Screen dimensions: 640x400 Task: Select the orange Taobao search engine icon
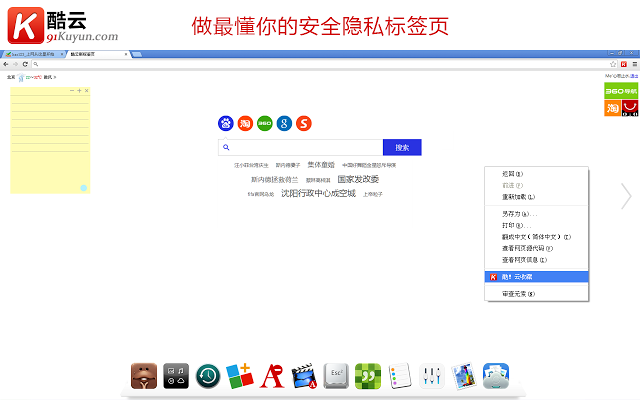245,123
